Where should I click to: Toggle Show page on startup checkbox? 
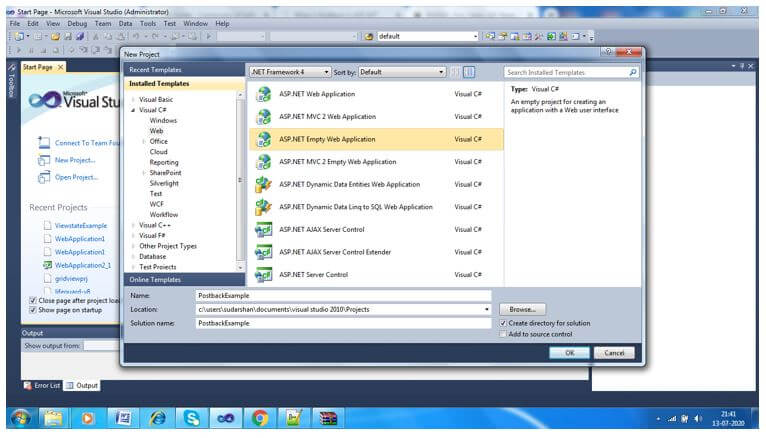[x=33, y=310]
